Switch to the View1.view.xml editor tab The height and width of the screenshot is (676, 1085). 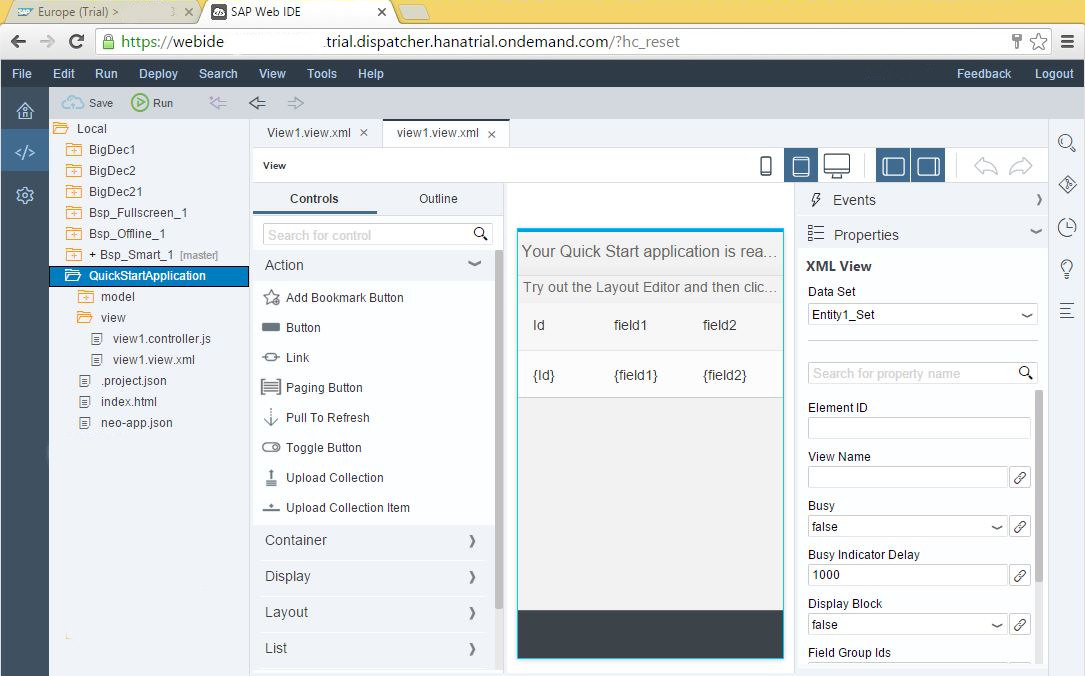pos(309,133)
